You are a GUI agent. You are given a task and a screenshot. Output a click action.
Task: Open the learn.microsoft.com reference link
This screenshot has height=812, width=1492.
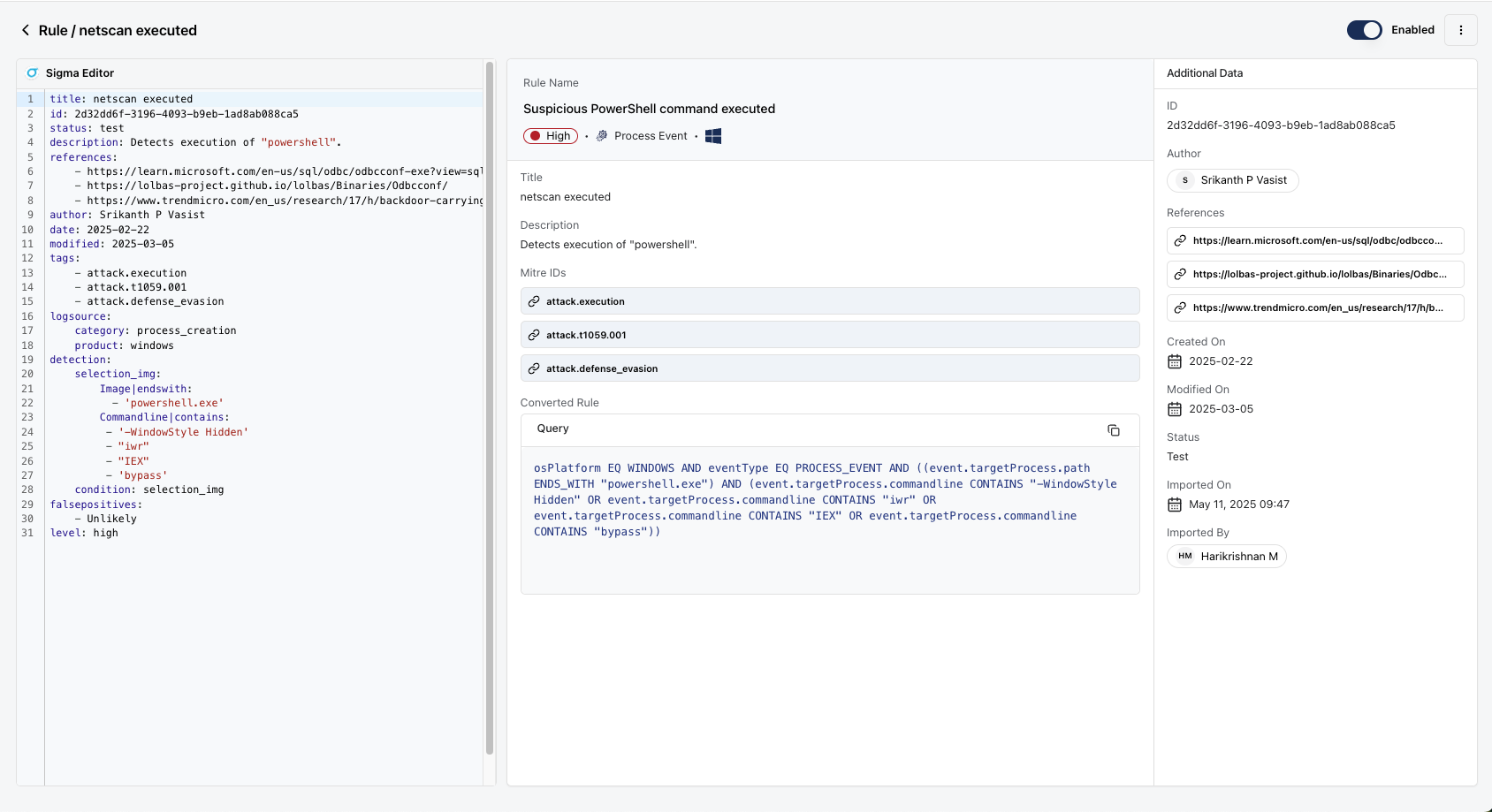(1315, 240)
